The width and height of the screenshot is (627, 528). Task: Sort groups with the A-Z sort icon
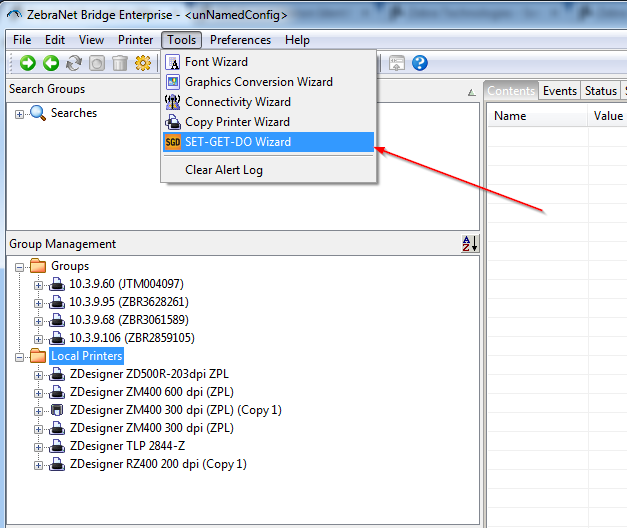pos(470,244)
